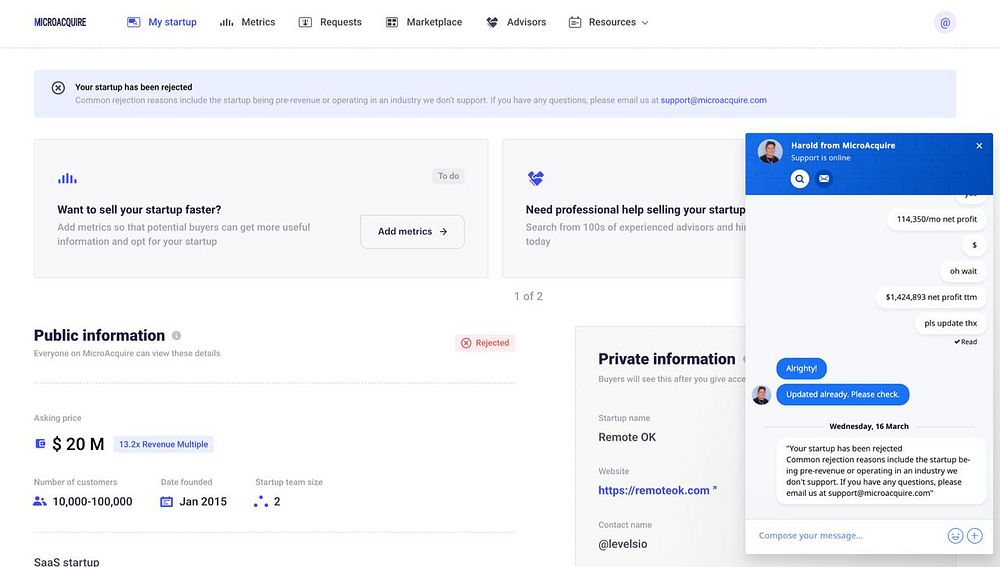Viewport: 1000px width, 567px height.
Task: Open the Advisors tab
Action: tap(516, 22)
